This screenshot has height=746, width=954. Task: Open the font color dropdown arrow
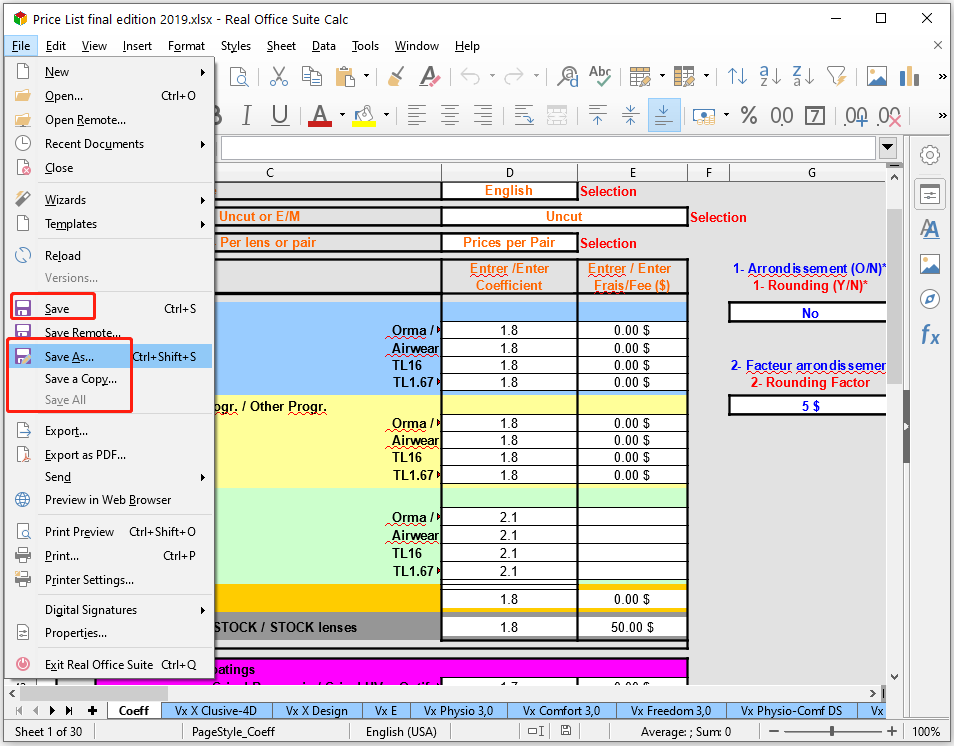[x=341, y=116]
